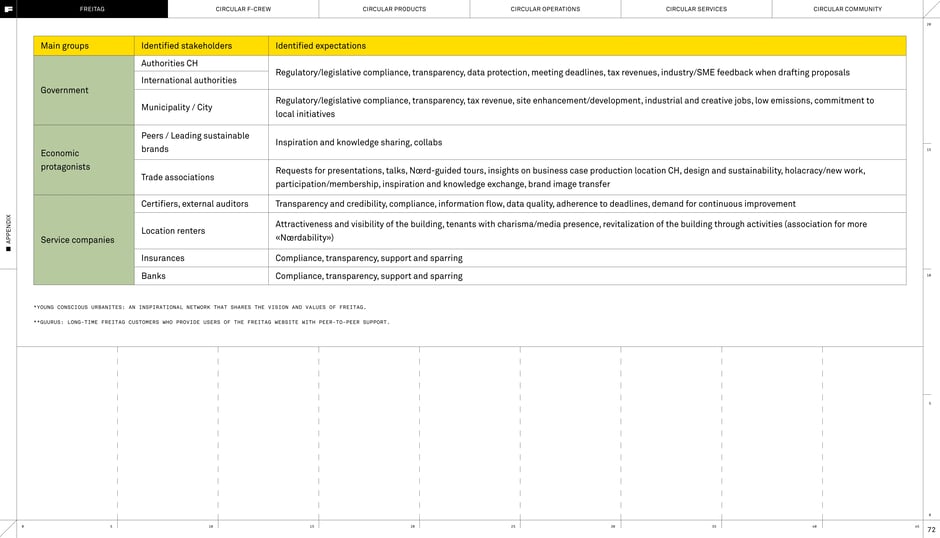
Task: Open the FREITAG tab
Action: click(x=92, y=9)
